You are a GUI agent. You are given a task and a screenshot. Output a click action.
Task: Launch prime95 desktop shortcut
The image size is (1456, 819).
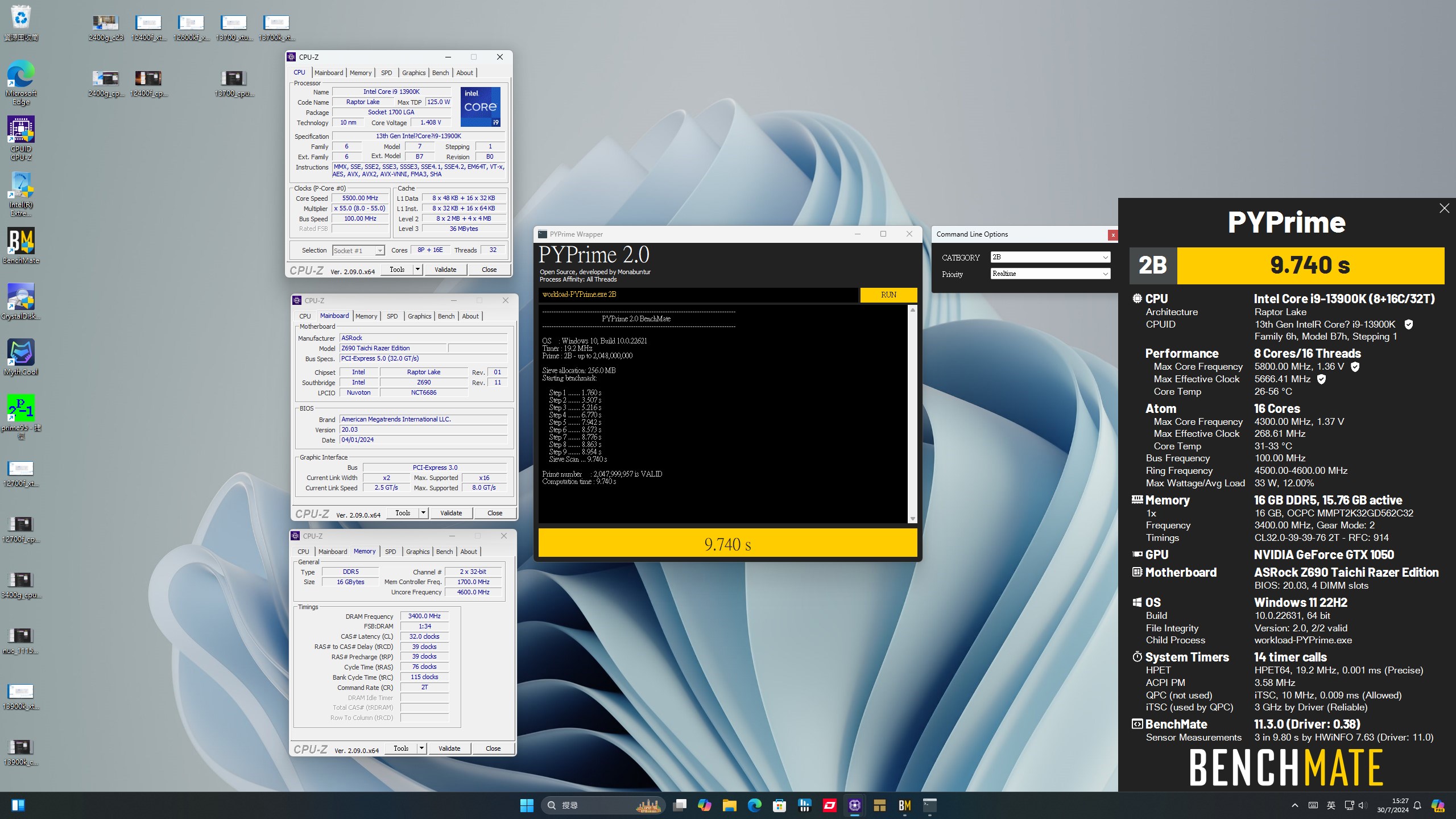21,417
